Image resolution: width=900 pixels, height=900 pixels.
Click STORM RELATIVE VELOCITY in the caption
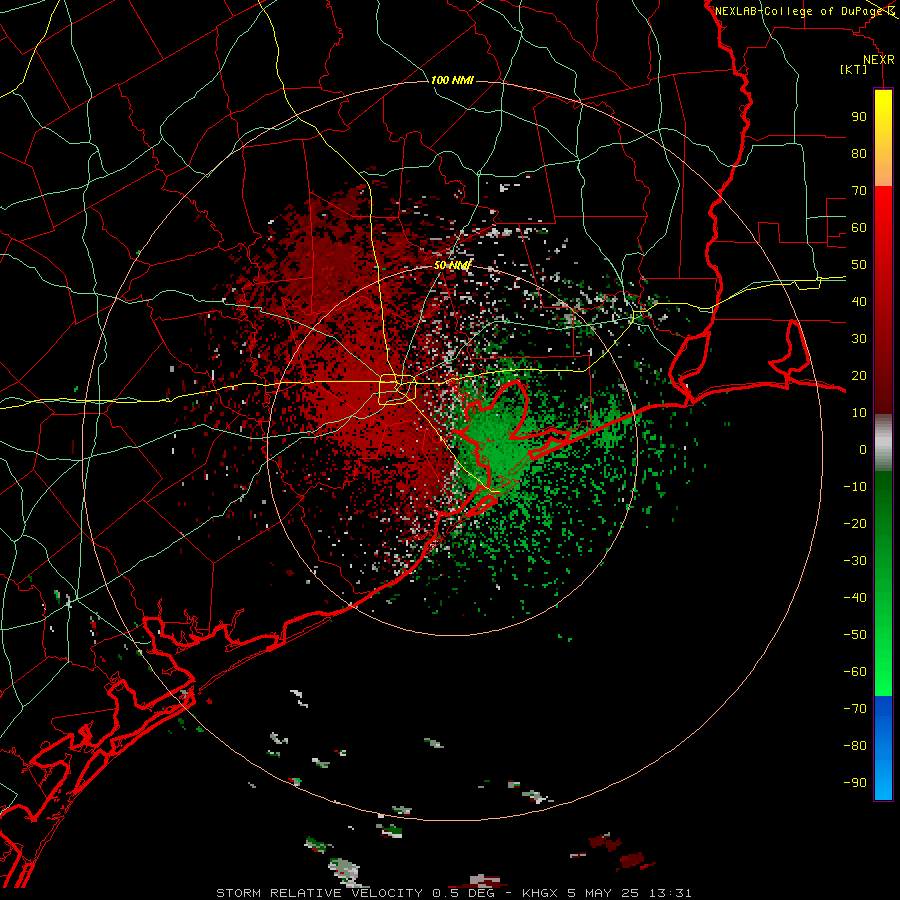(x=319, y=893)
